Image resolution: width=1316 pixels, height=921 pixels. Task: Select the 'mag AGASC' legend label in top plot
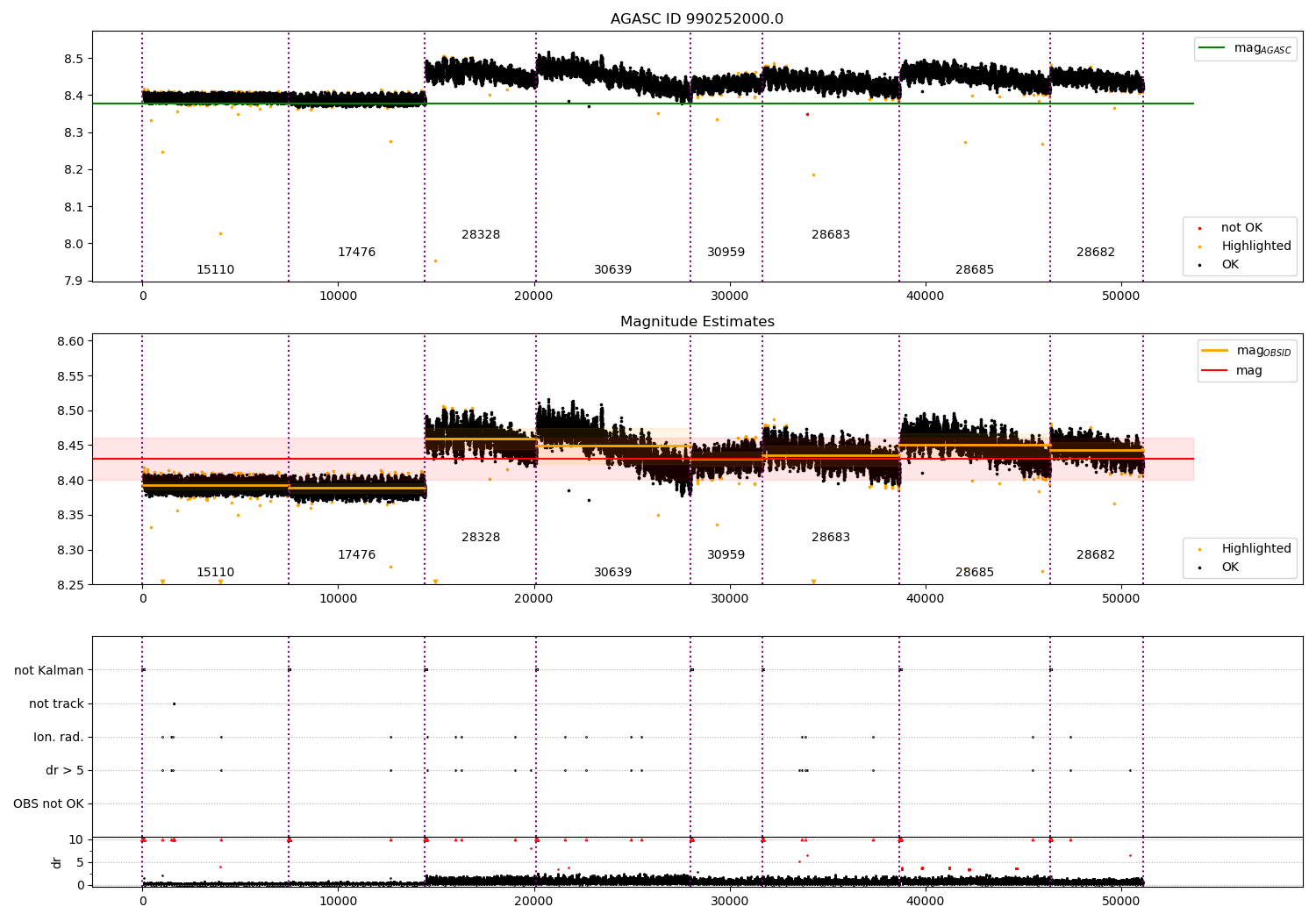pos(1262,48)
